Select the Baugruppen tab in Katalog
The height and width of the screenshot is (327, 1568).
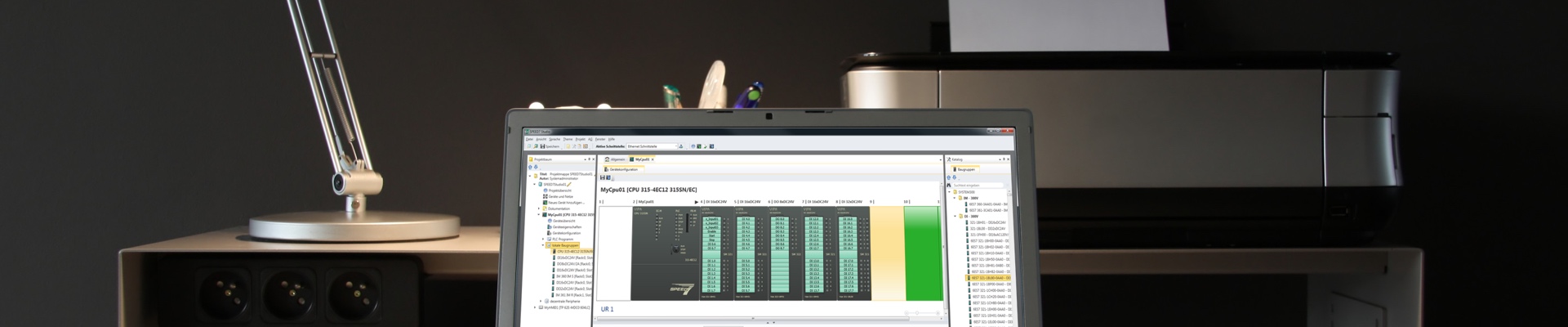(x=965, y=169)
